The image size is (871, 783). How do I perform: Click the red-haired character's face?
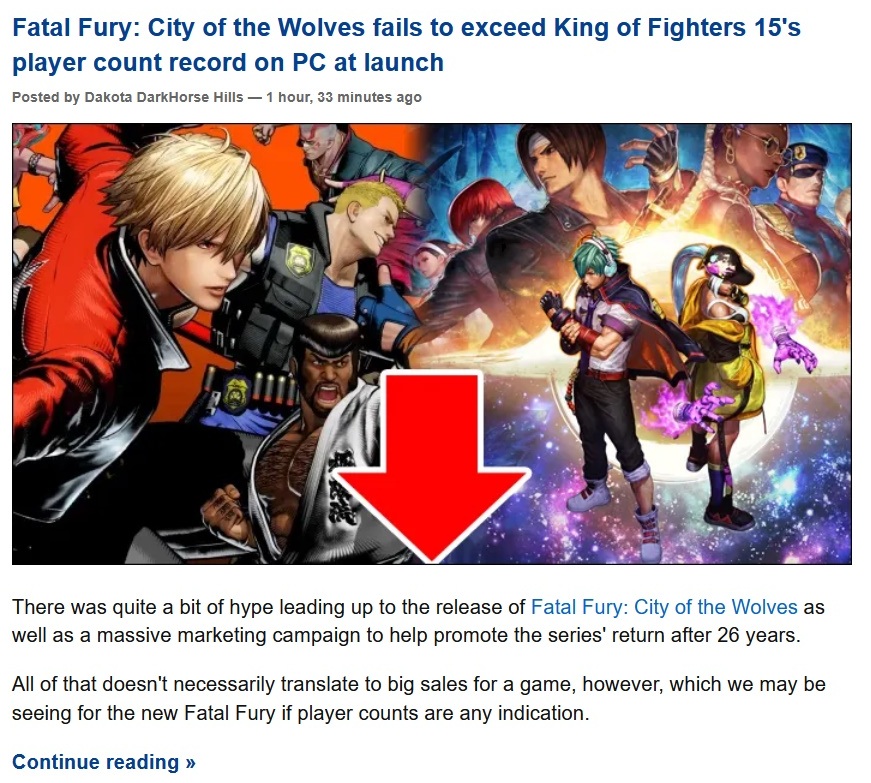coord(475,217)
